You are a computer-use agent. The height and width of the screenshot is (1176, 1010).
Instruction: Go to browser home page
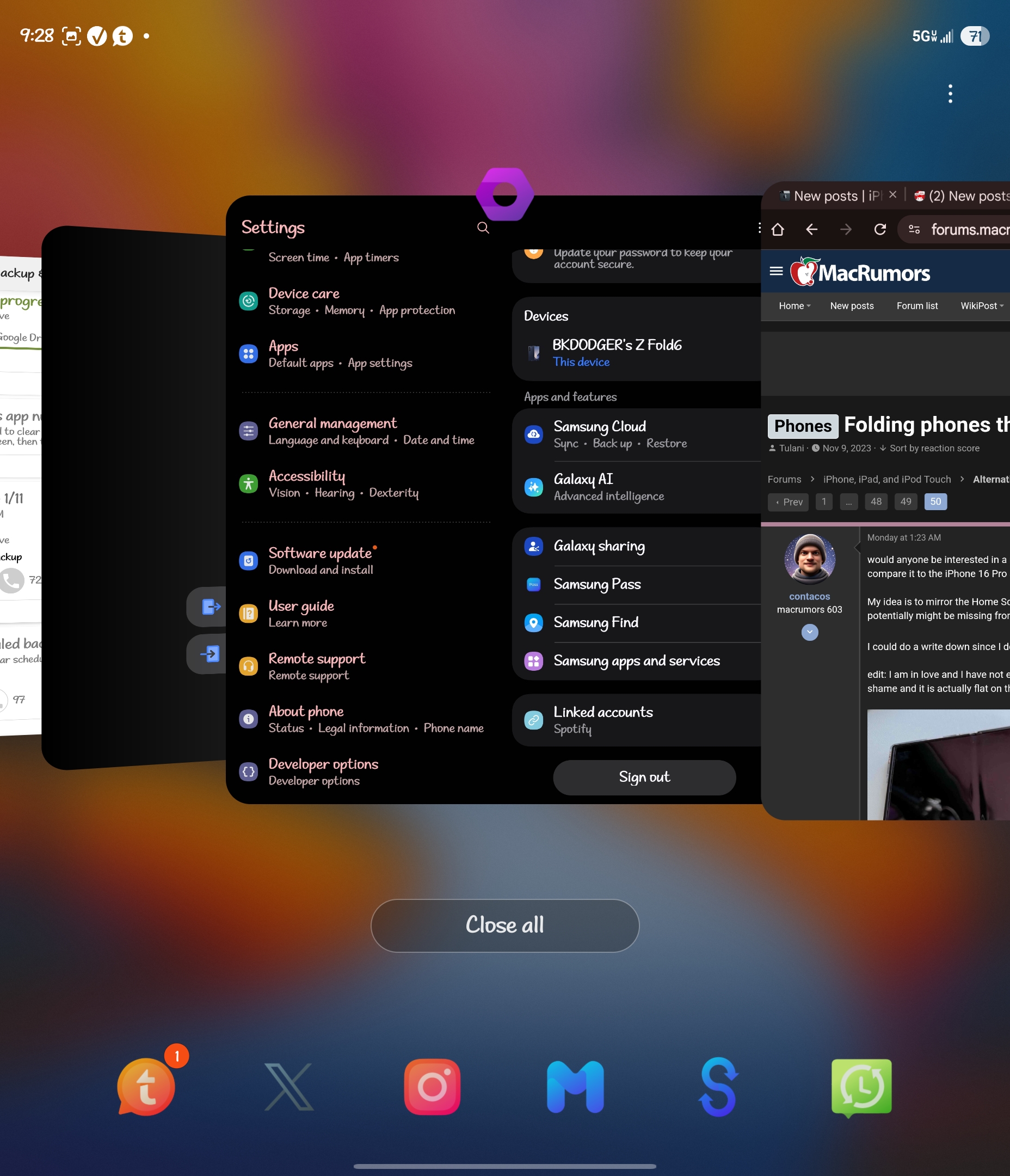(x=777, y=229)
